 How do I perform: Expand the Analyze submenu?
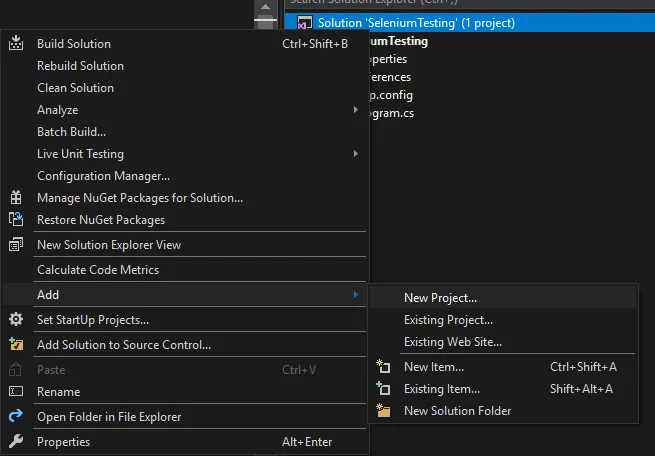[x=355, y=110]
